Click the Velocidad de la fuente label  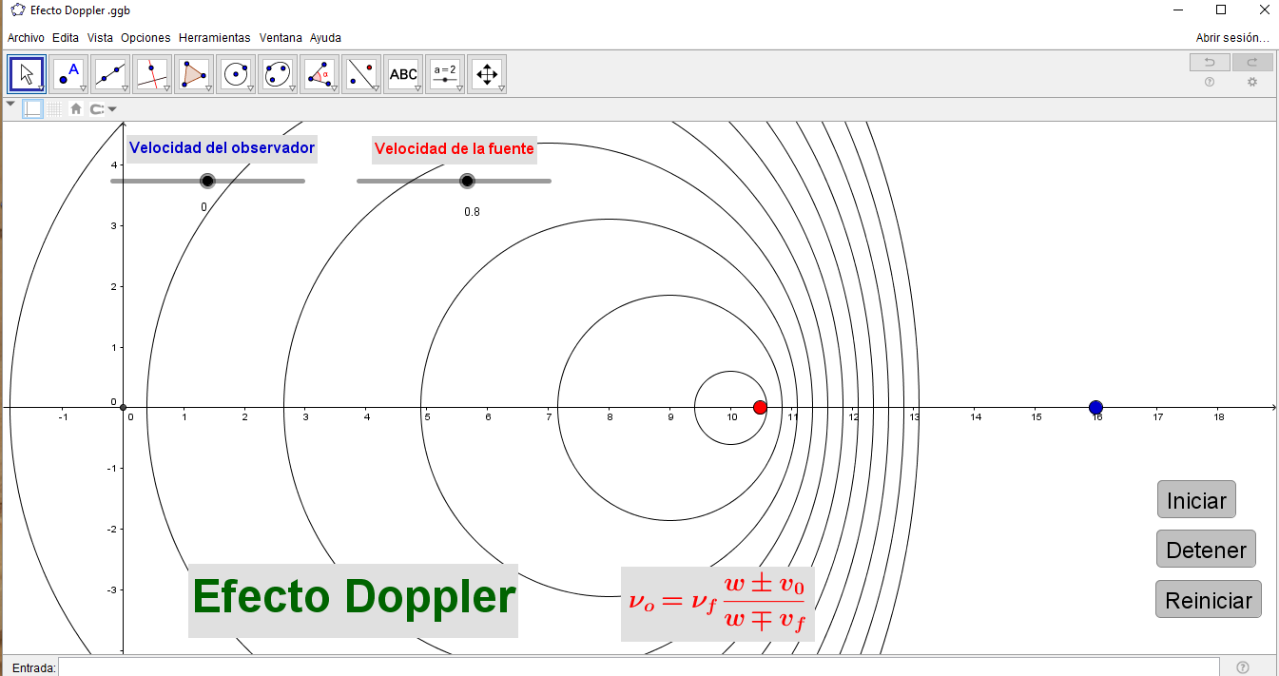point(454,149)
